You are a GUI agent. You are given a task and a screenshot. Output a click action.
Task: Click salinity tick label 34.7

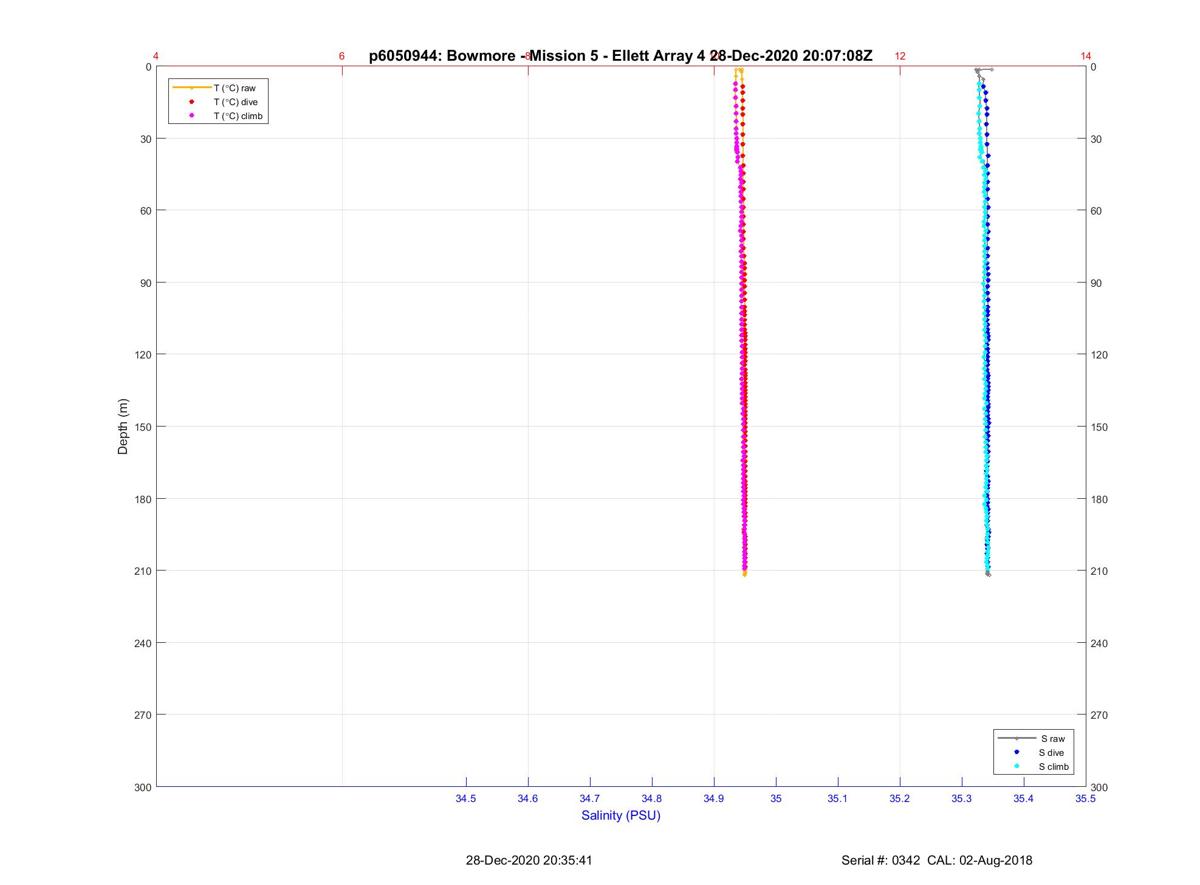coord(590,798)
